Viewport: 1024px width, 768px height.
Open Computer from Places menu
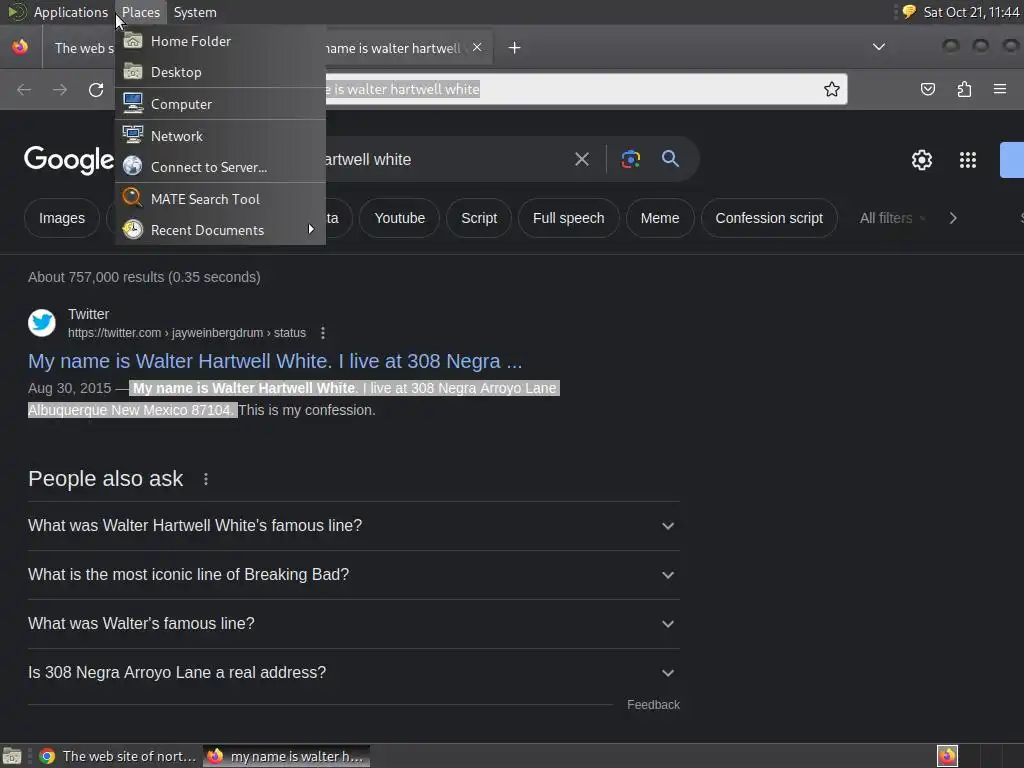[220, 104]
